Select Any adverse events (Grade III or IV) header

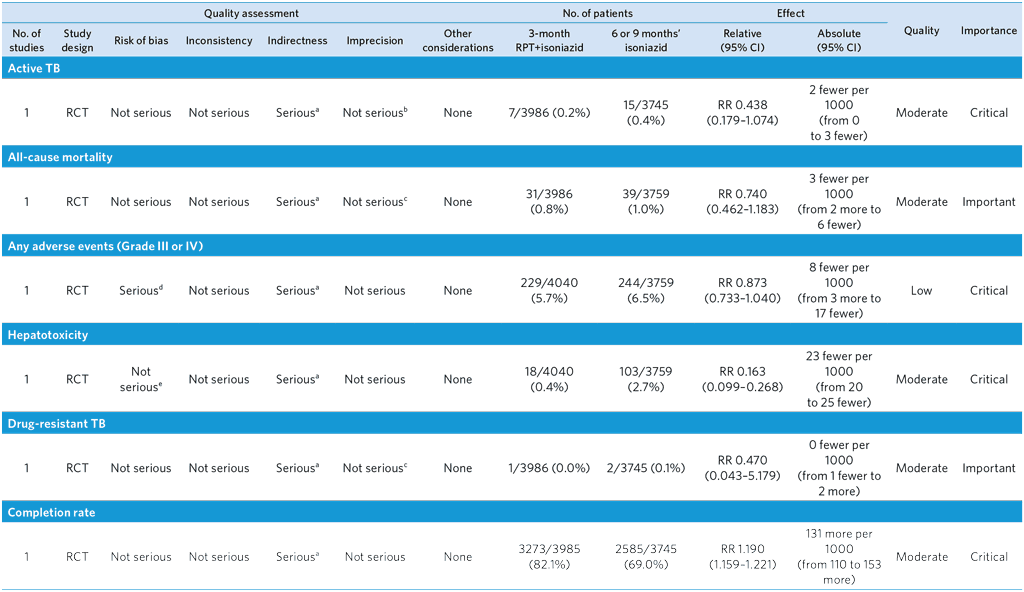(x=105, y=246)
